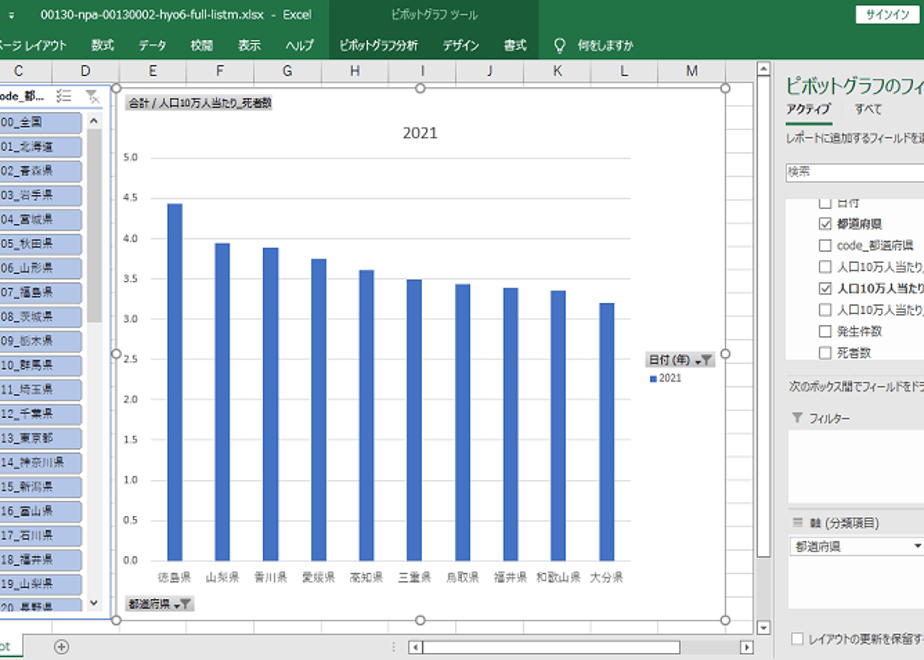Open the Quick Access Toolbar customize arrow
Viewport: 924px width, 660px height.
tap(11, 15)
